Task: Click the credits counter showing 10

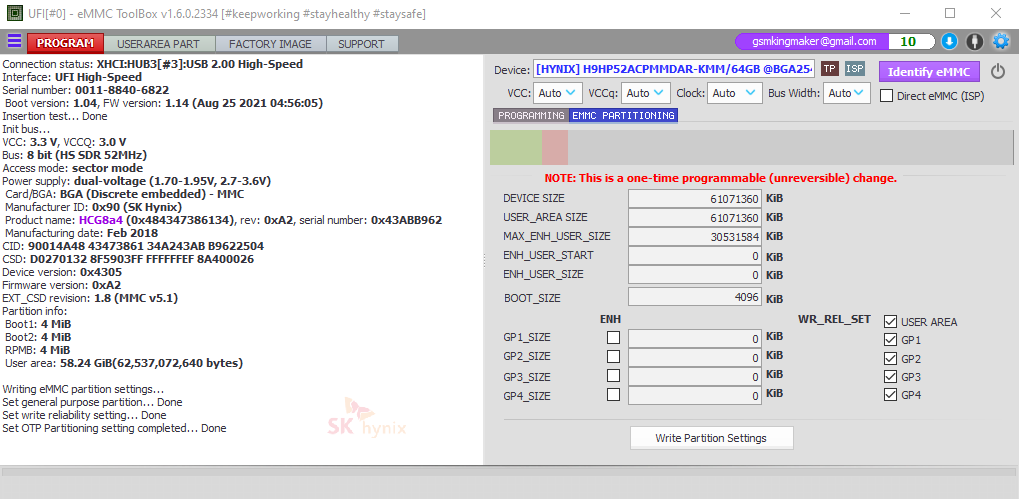Action: (x=909, y=42)
